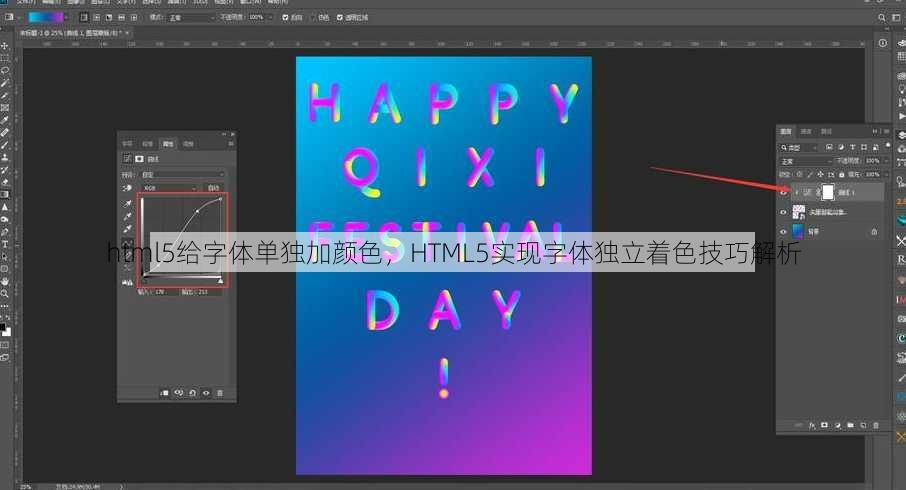
Task: Toggle the Transparency checkbox in the options bar
Action: click(x=340, y=18)
